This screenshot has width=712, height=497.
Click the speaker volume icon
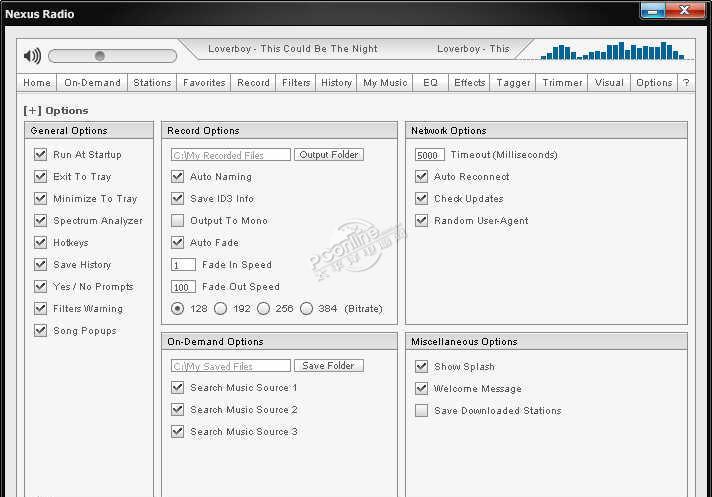(32, 56)
